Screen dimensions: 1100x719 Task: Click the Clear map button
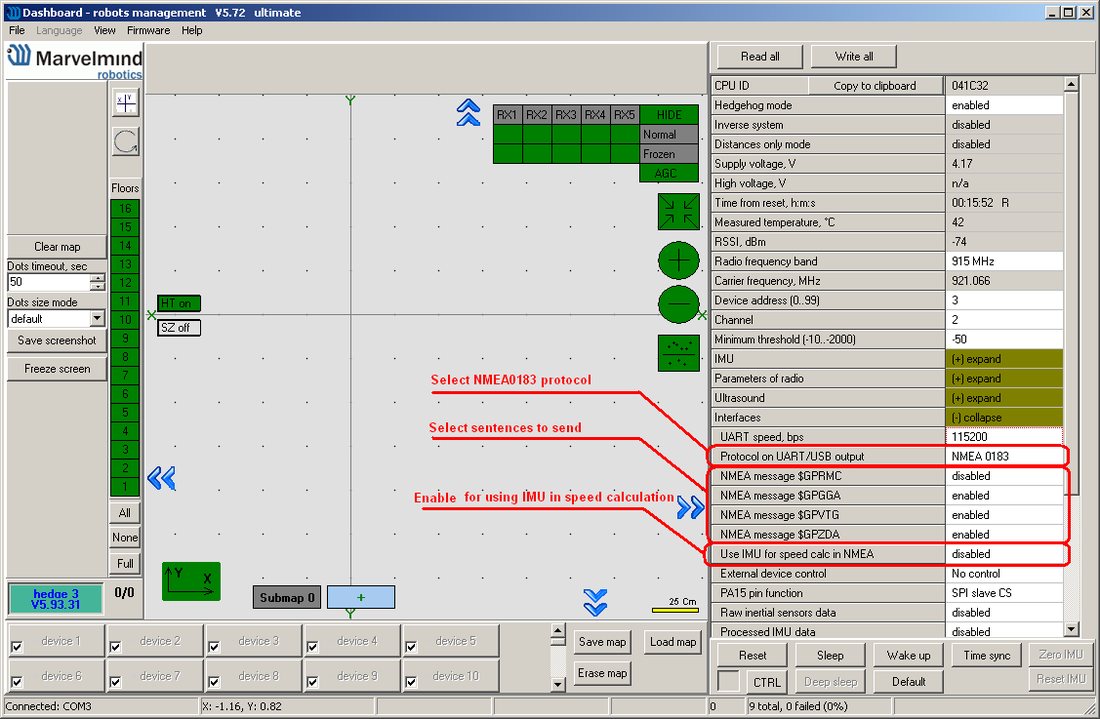(x=57, y=247)
